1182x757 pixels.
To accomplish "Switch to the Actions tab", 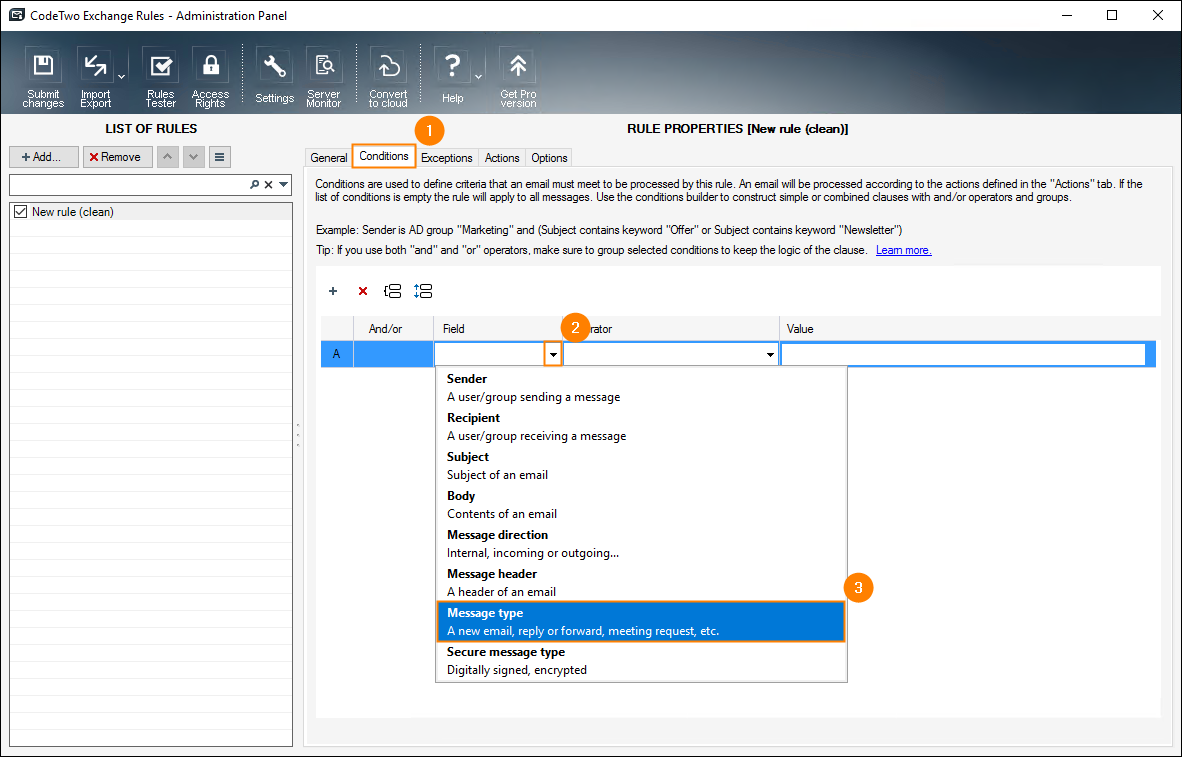I will pos(502,158).
